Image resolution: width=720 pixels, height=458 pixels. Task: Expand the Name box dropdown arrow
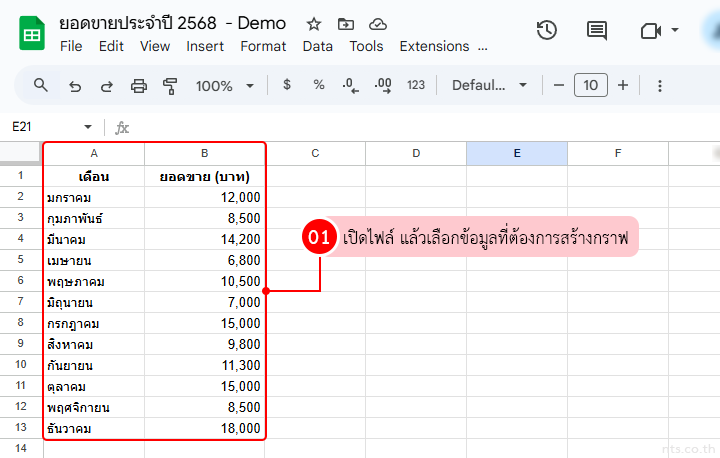pyautogui.click(x=88, y=127)
